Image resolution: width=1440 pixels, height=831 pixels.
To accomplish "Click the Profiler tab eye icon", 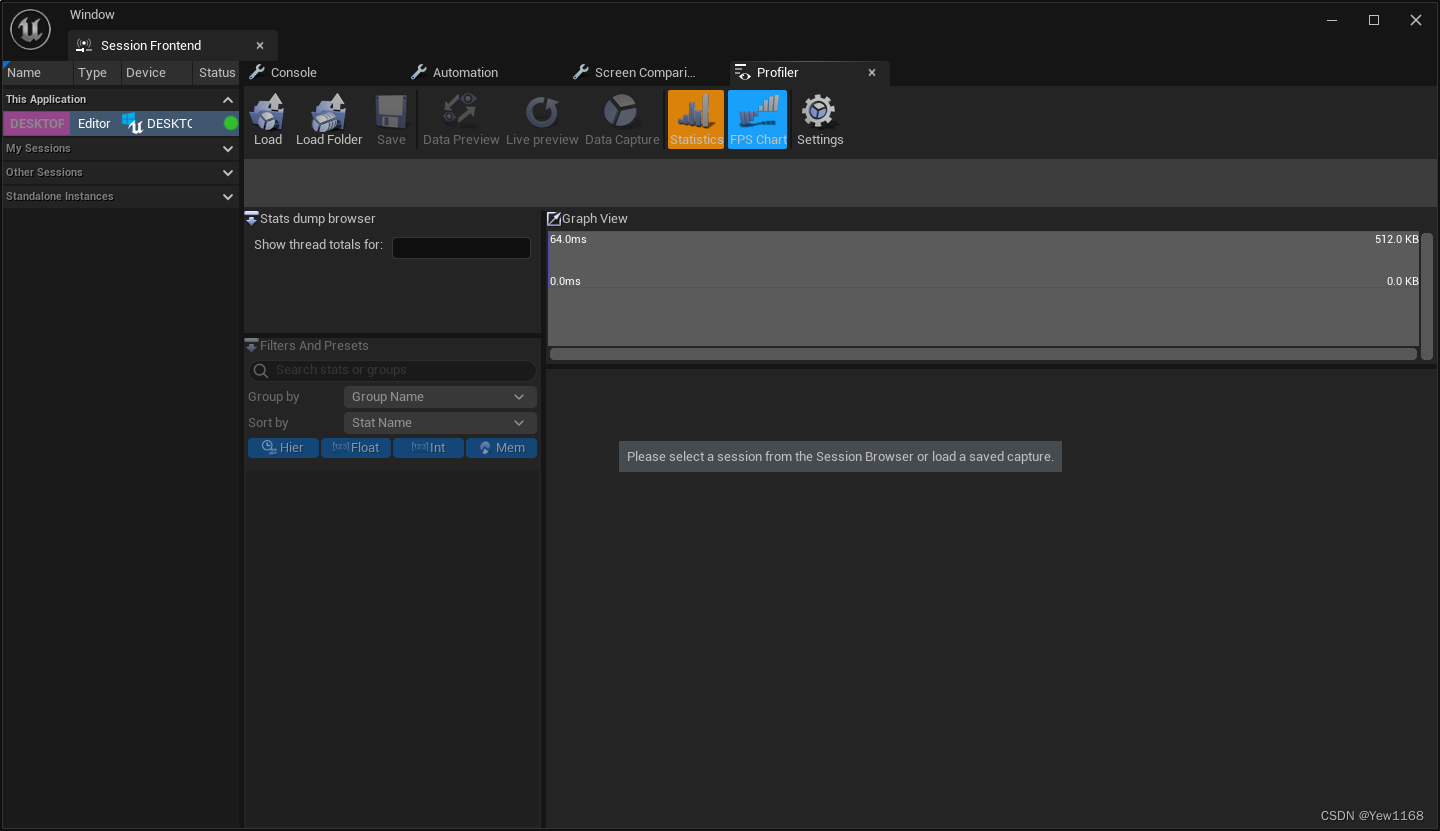I will (x=742, y=72).
